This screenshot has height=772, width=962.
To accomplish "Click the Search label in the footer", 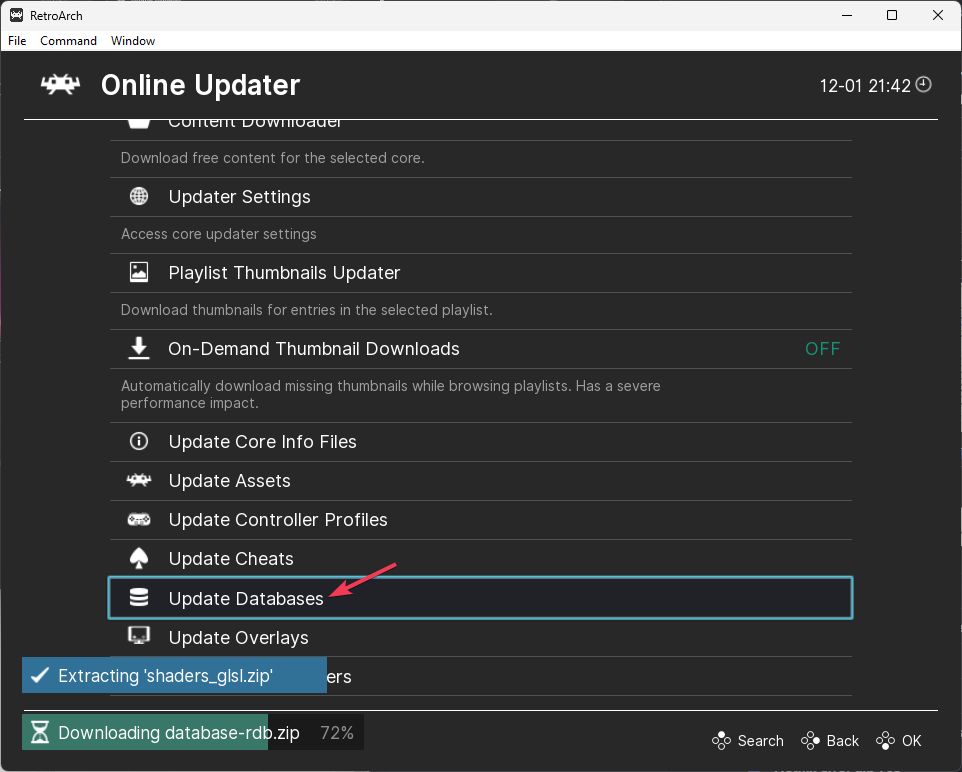I will tap(760, 741).
